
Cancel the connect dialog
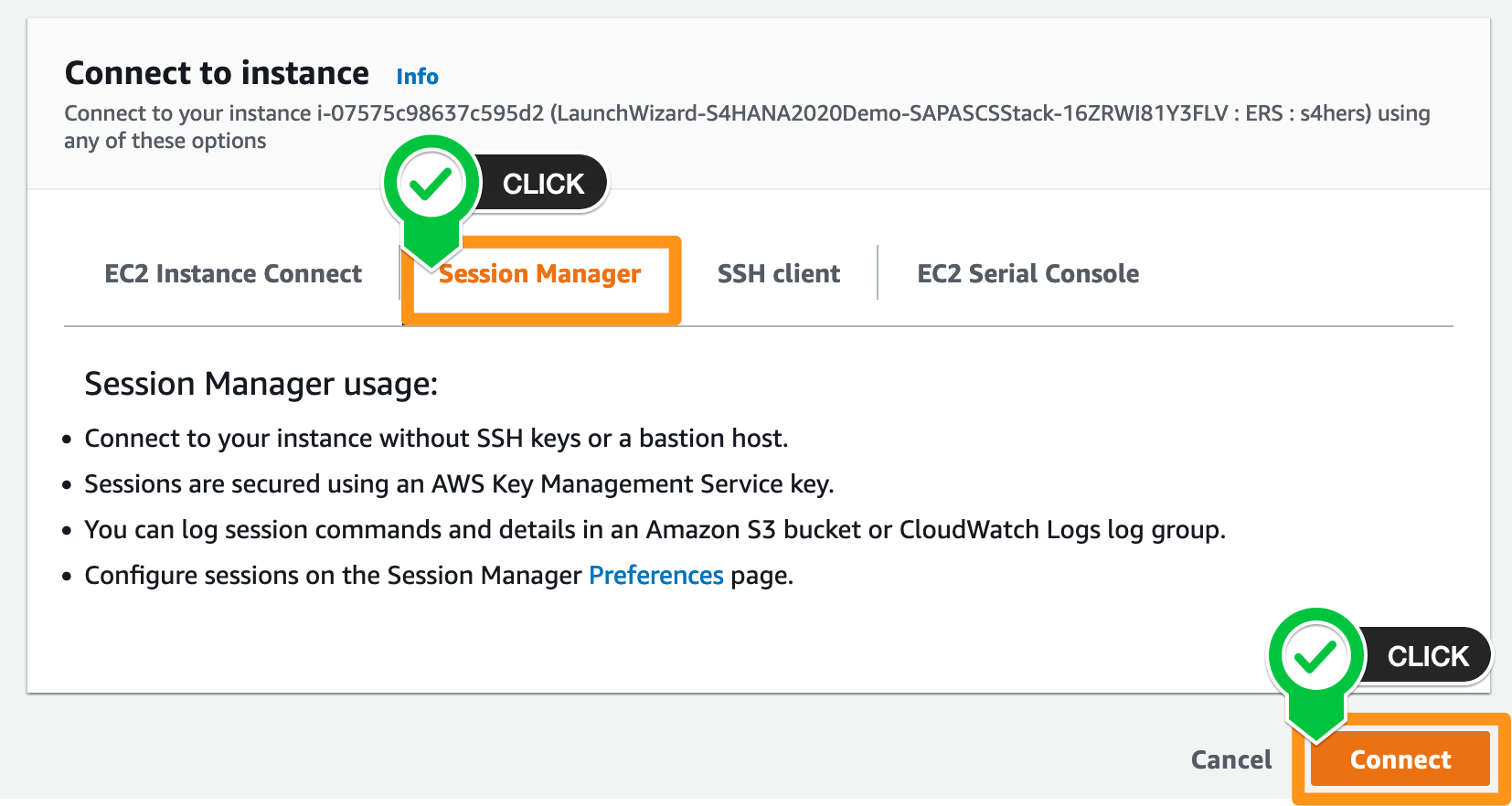click(1230, 760)
